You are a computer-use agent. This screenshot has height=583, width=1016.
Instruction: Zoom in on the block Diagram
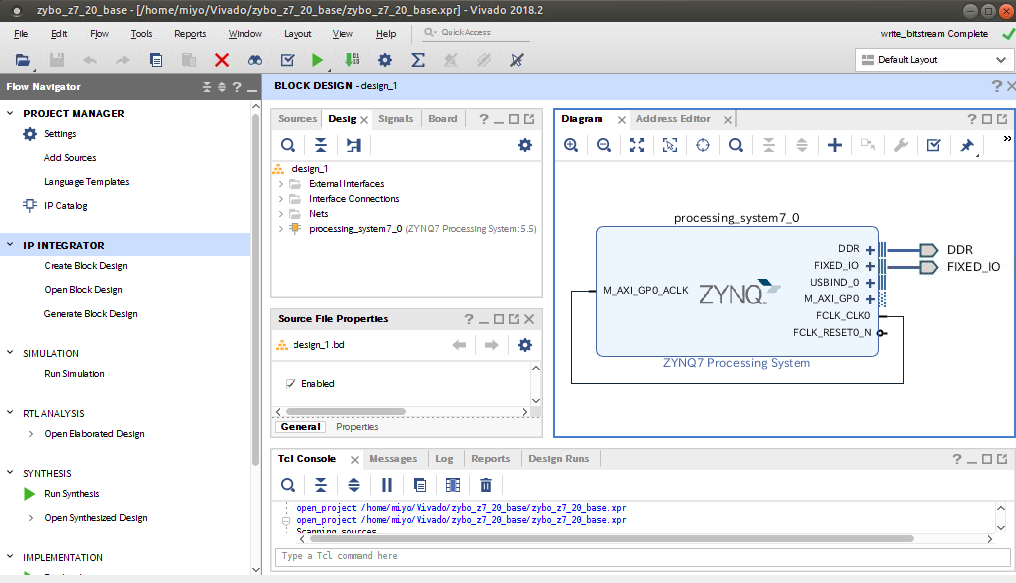click(x=571, y=145)
